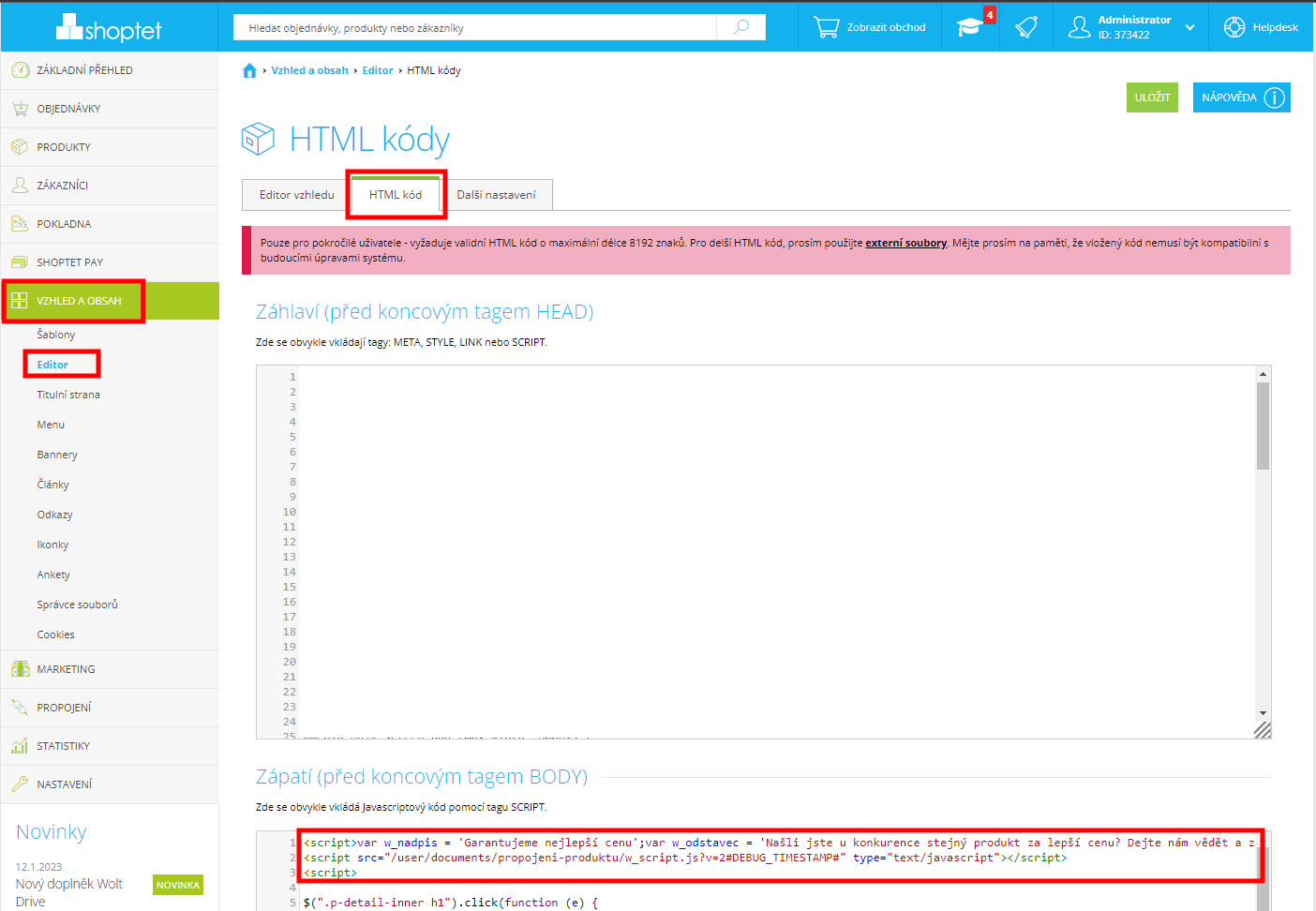Click the search magnifier icon

point(741,27)
